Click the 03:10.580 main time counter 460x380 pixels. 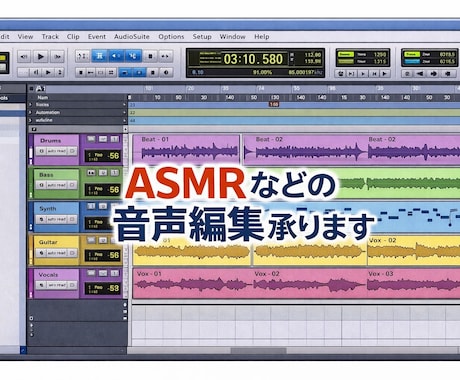coord(253,59)
